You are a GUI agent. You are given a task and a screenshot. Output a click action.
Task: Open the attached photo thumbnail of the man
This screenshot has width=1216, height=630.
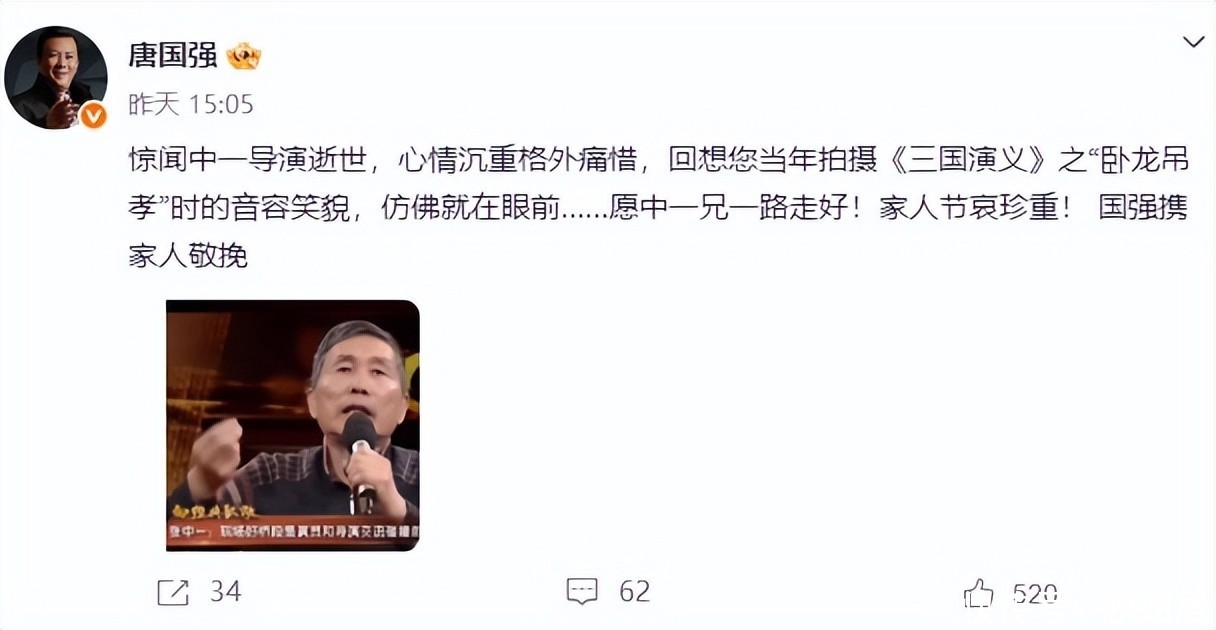tap(293, 425)
